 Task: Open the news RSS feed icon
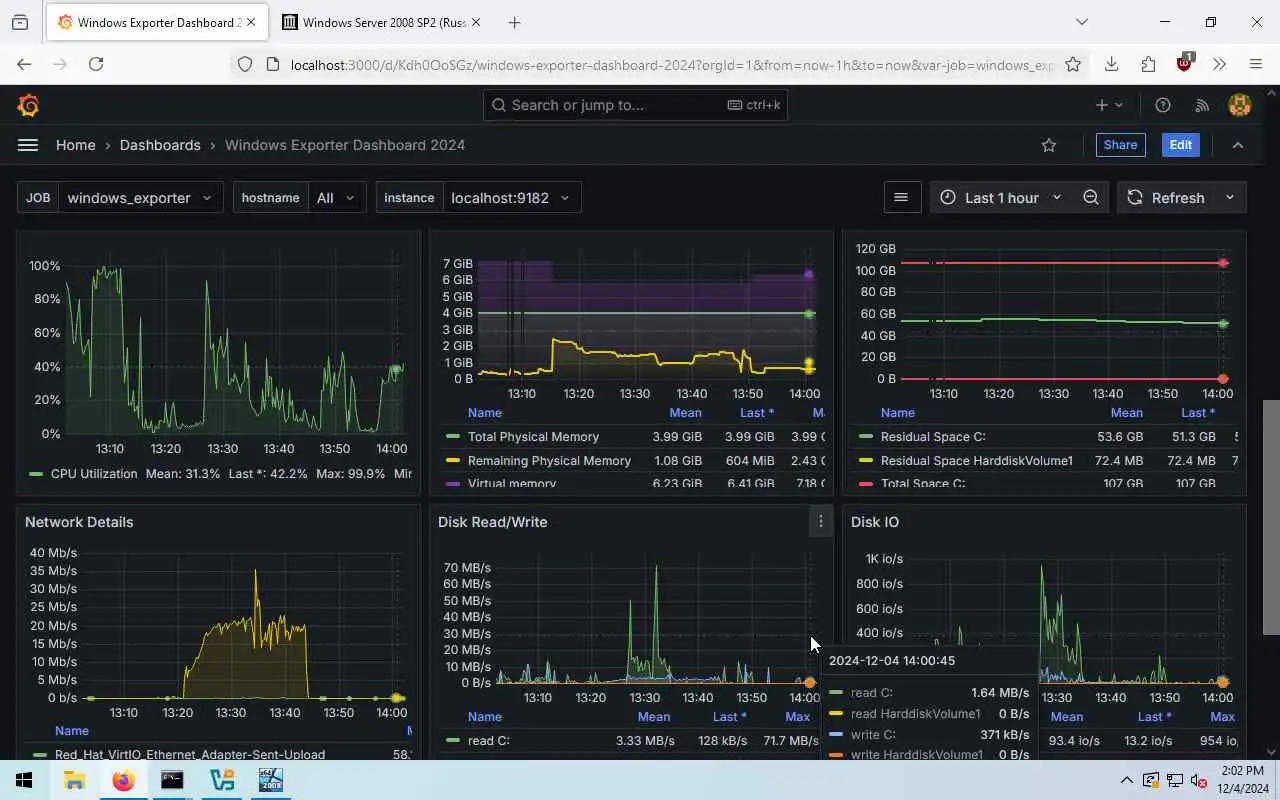(1202, 105)
